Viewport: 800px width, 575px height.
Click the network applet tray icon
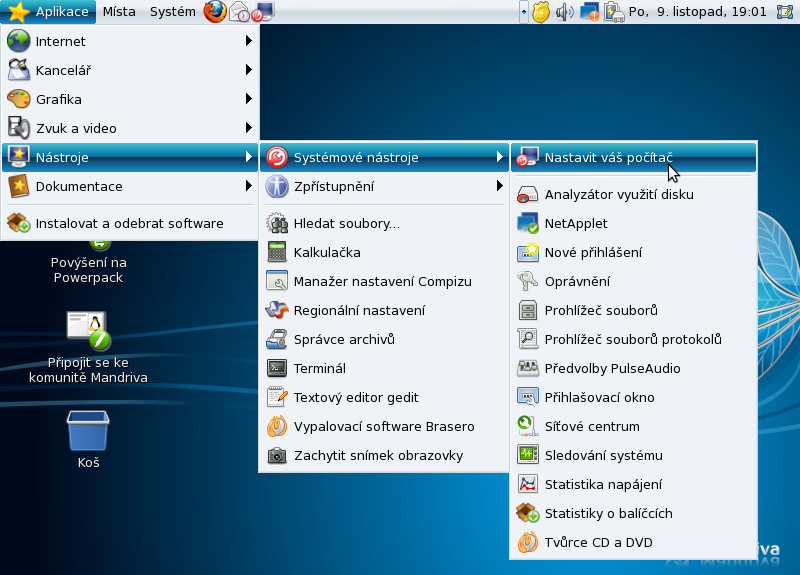(x=589, y=12)
